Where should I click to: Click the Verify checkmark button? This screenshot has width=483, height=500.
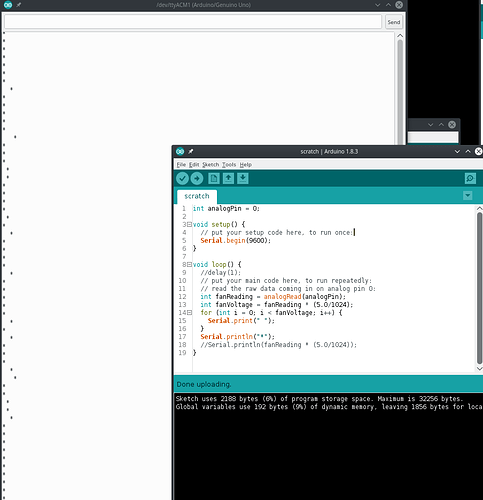pos(182,178)
